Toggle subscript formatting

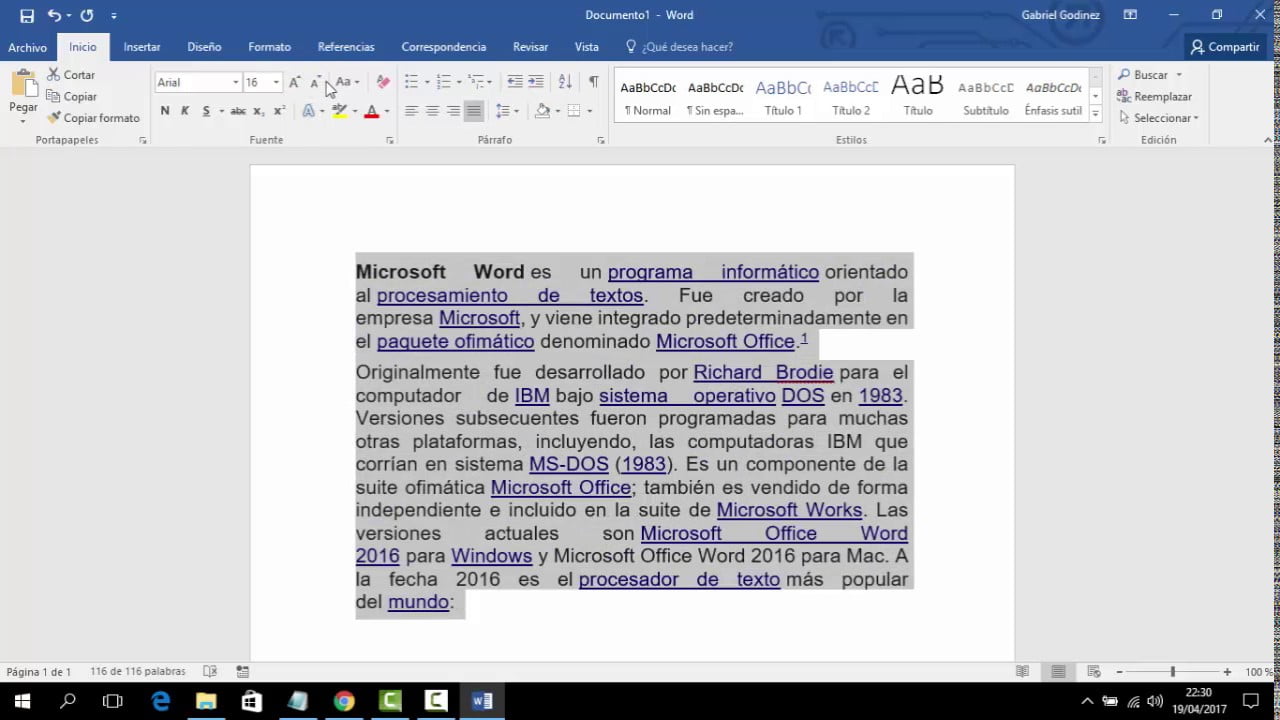click(258, 111)
